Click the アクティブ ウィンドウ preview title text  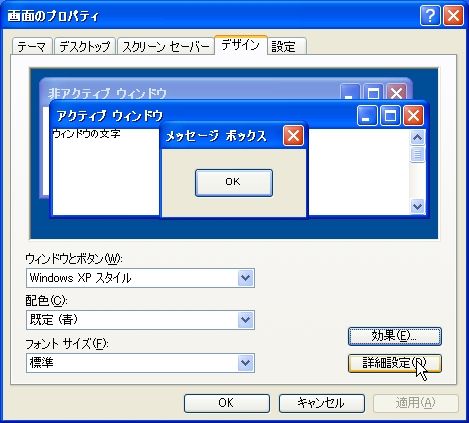(x=110, y=116)
